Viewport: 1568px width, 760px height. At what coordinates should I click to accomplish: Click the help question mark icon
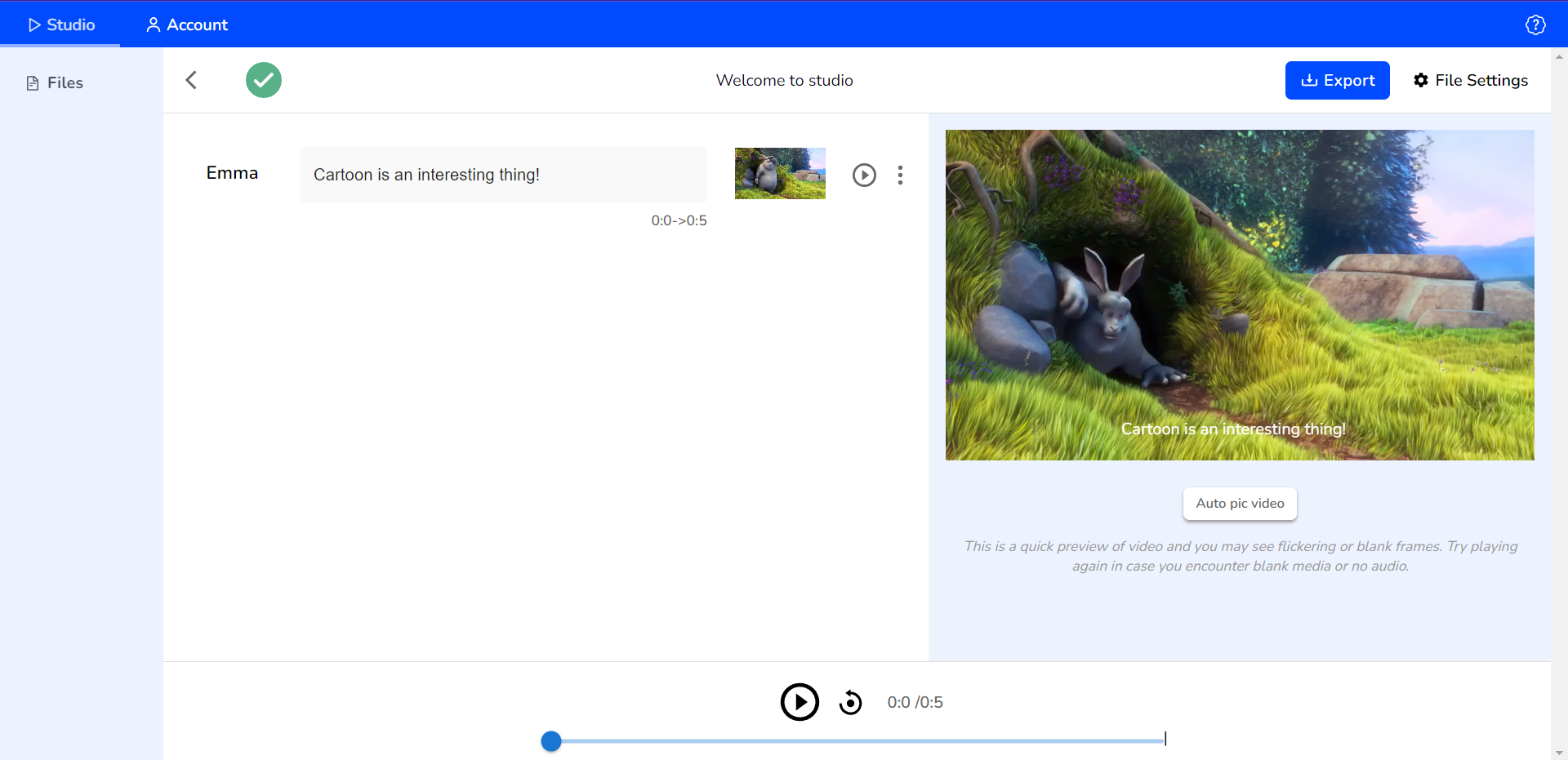pos(1535,24)
